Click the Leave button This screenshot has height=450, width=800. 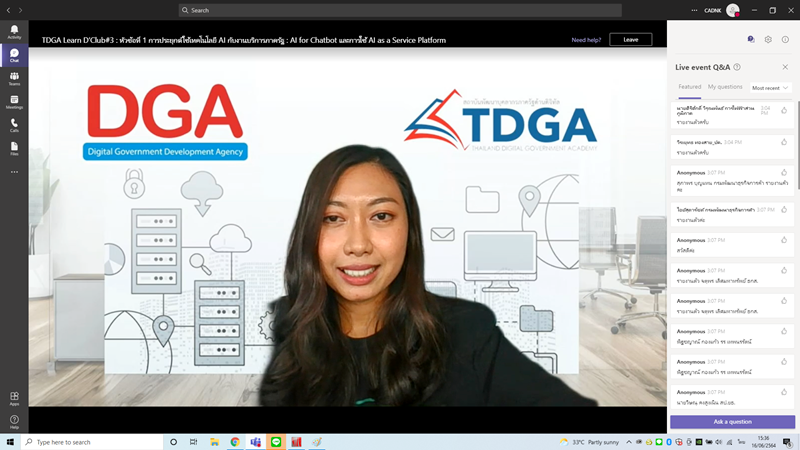(631, 39)
